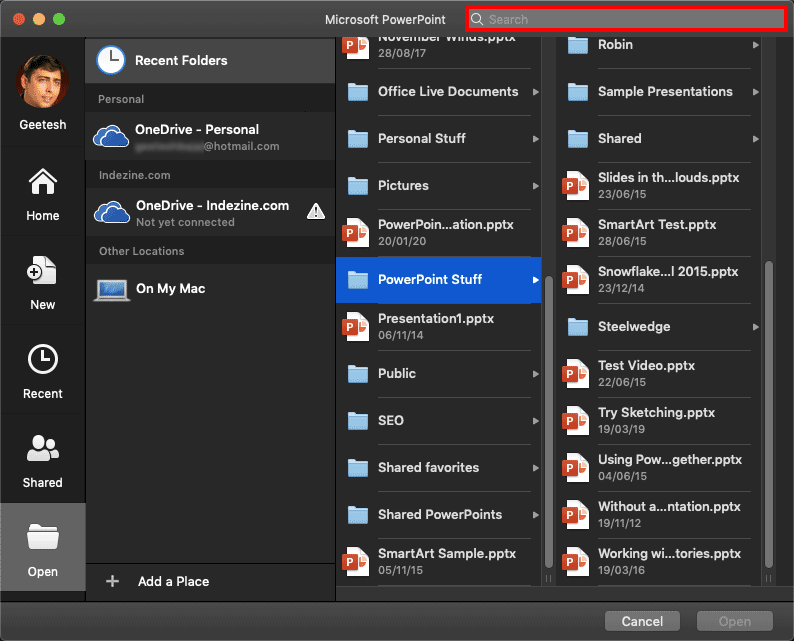794x641 pixels.
Task: Select the SmartArt Test.pptx file icon
Action: [x=576, y=233]
